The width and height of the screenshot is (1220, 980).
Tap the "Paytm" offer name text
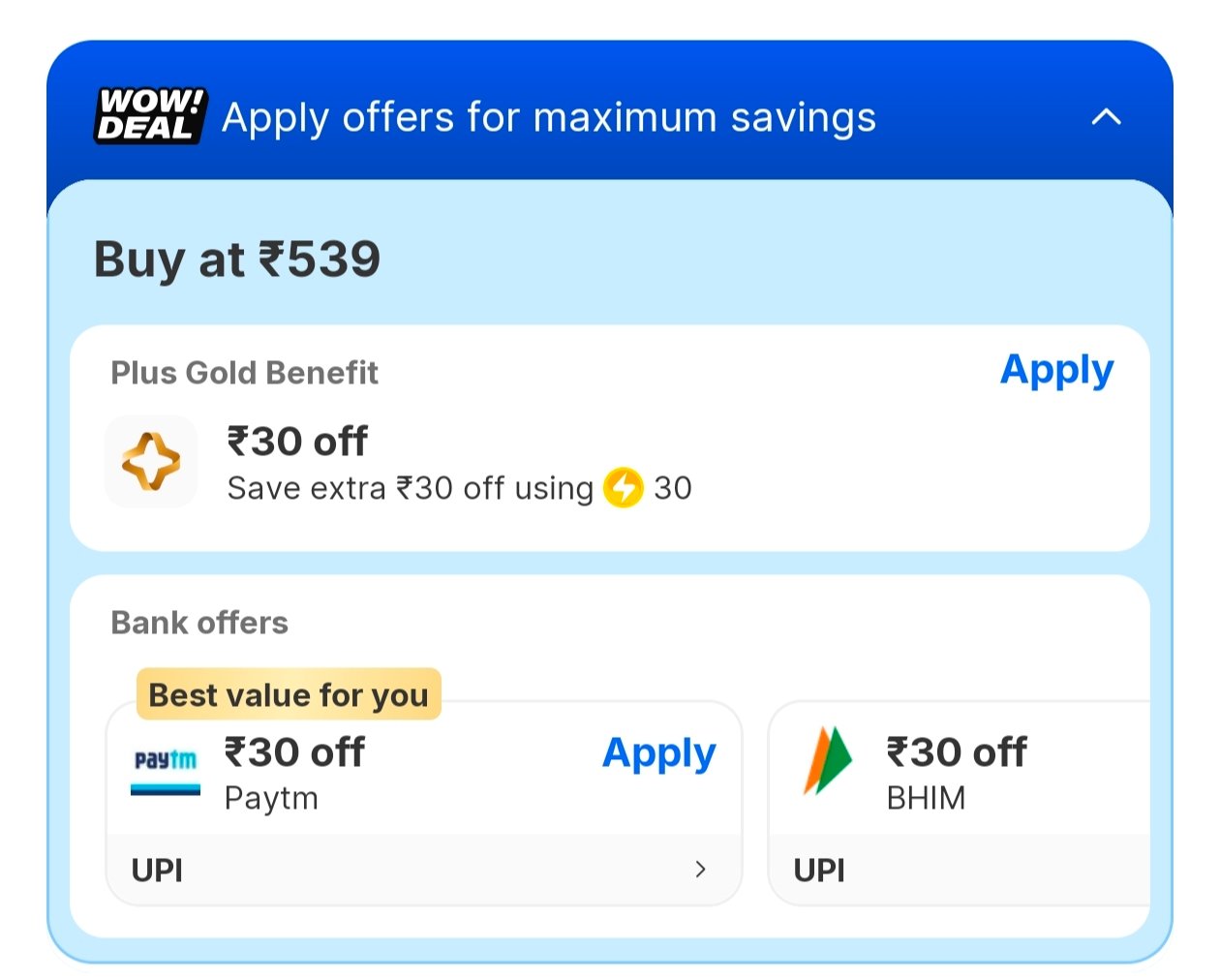271,798
